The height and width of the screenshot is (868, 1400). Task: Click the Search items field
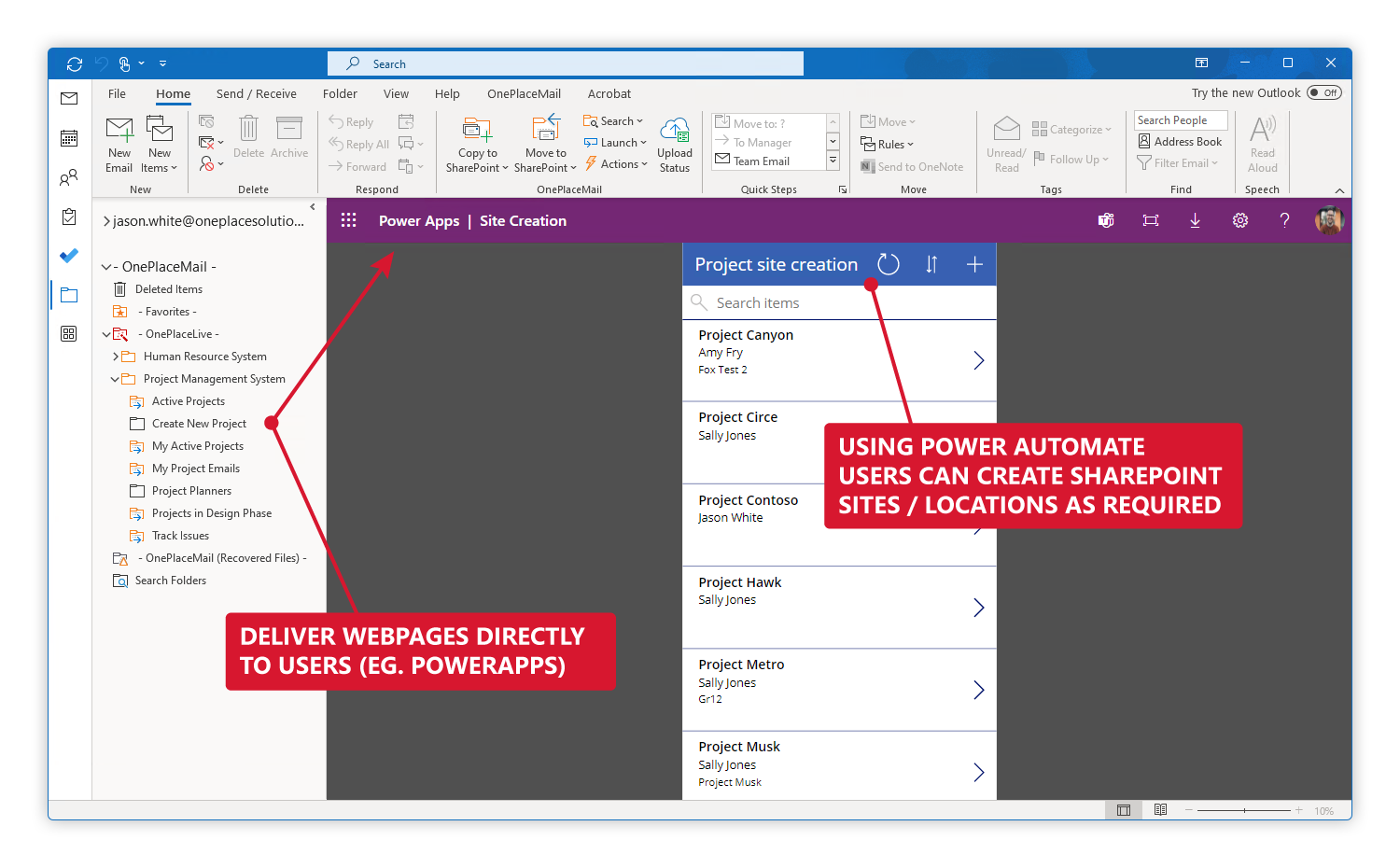(x=839, y=303)
